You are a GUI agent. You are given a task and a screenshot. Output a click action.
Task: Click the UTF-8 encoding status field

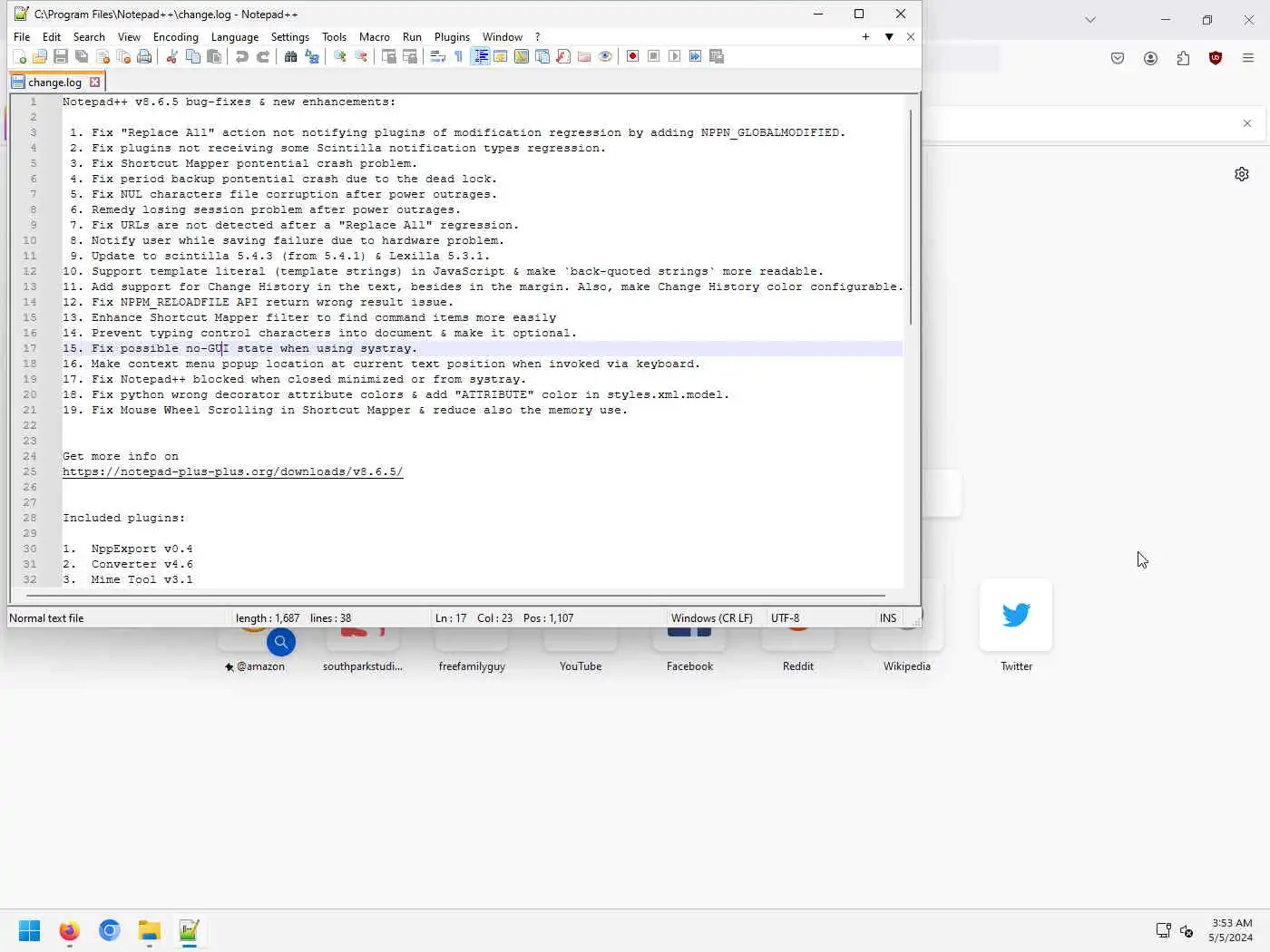[786, 618]
